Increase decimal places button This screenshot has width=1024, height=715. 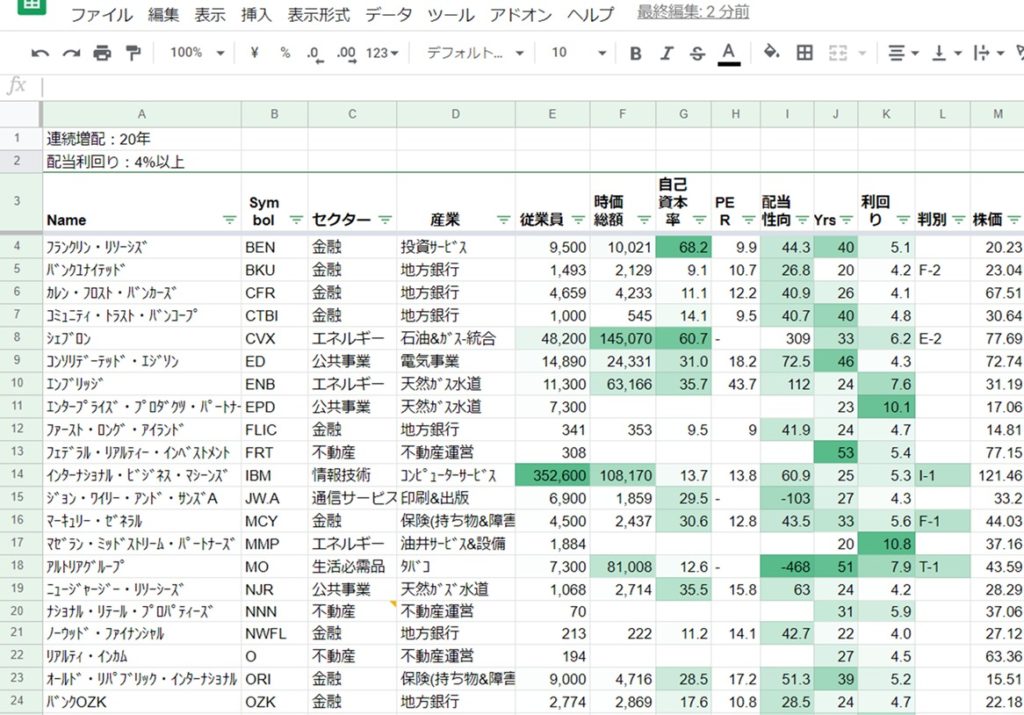[346, 54]
